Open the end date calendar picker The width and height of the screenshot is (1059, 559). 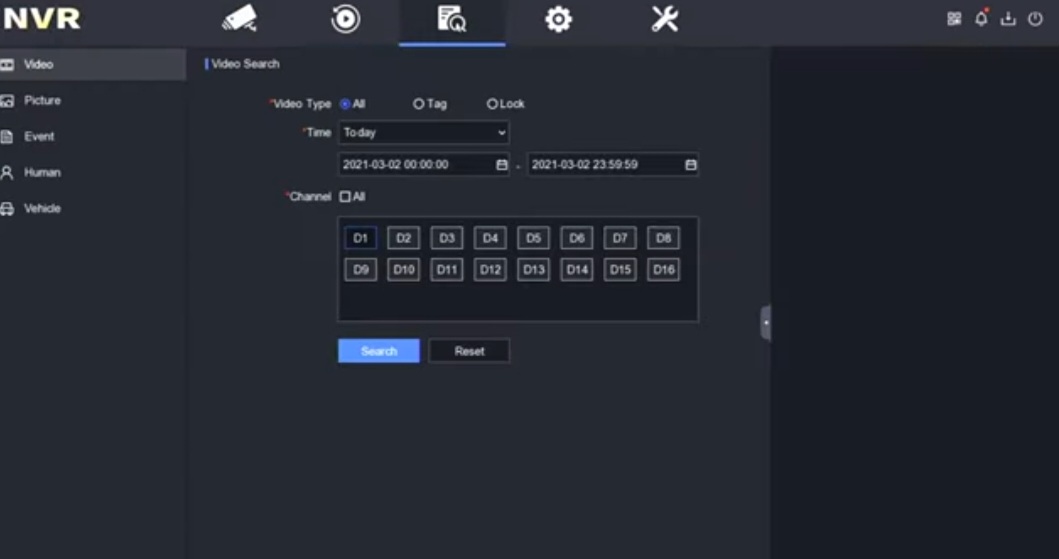(690, 165)
